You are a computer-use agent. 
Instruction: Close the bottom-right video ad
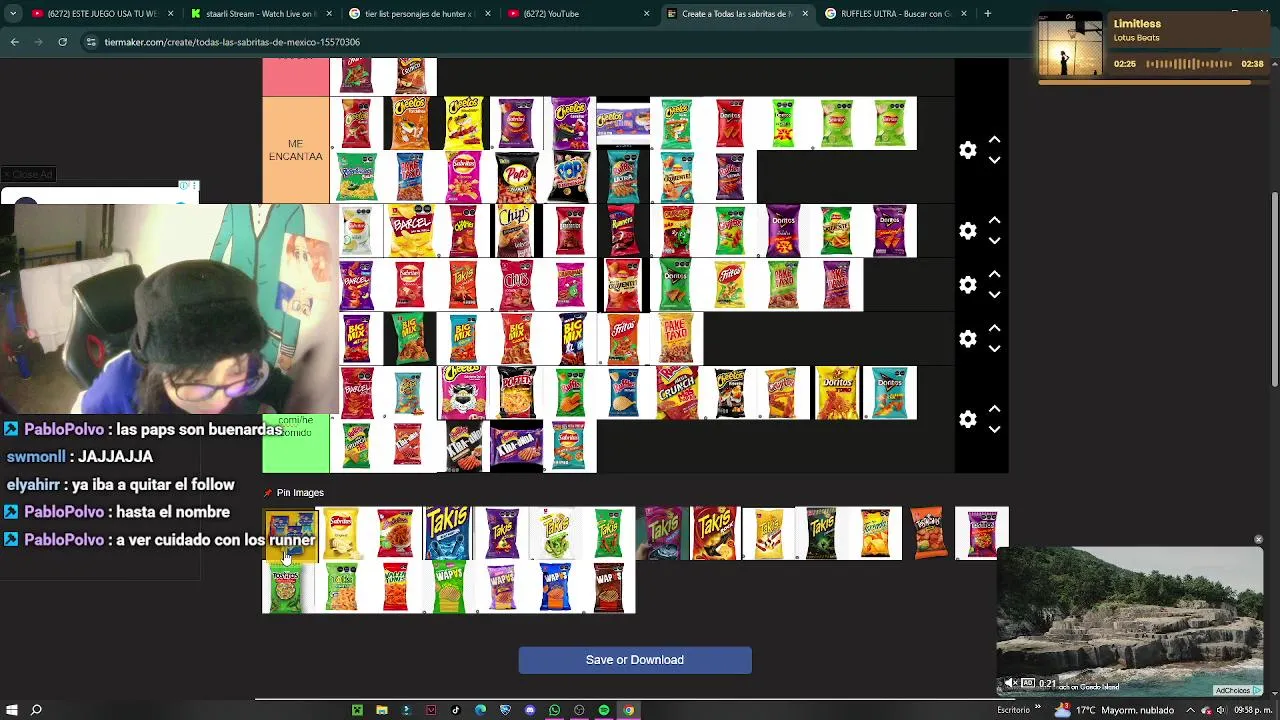click(x=1258, y=540)
